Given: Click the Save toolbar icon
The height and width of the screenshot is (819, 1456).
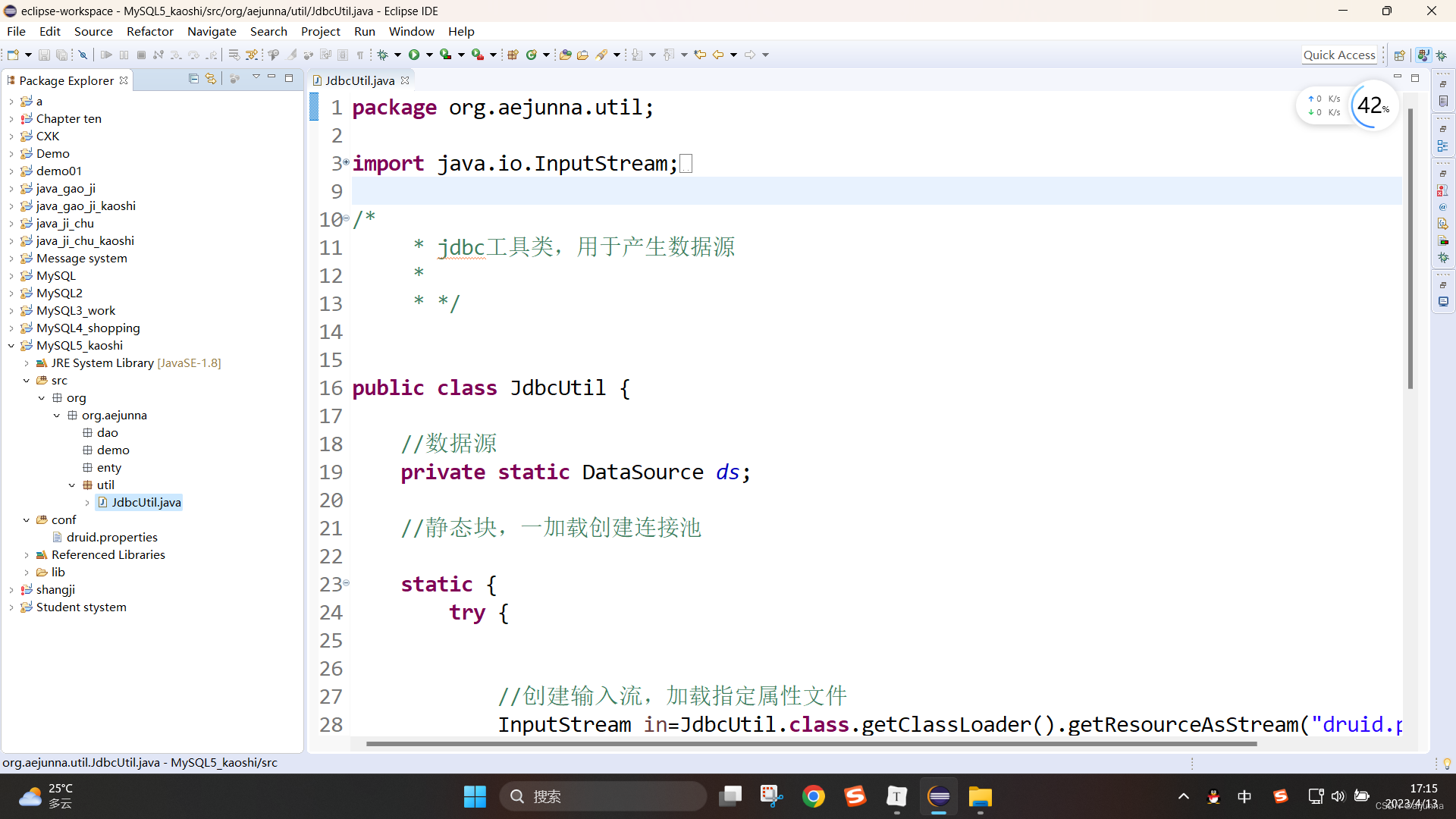Looking at the screenshot, I should [x=44, y=55].
